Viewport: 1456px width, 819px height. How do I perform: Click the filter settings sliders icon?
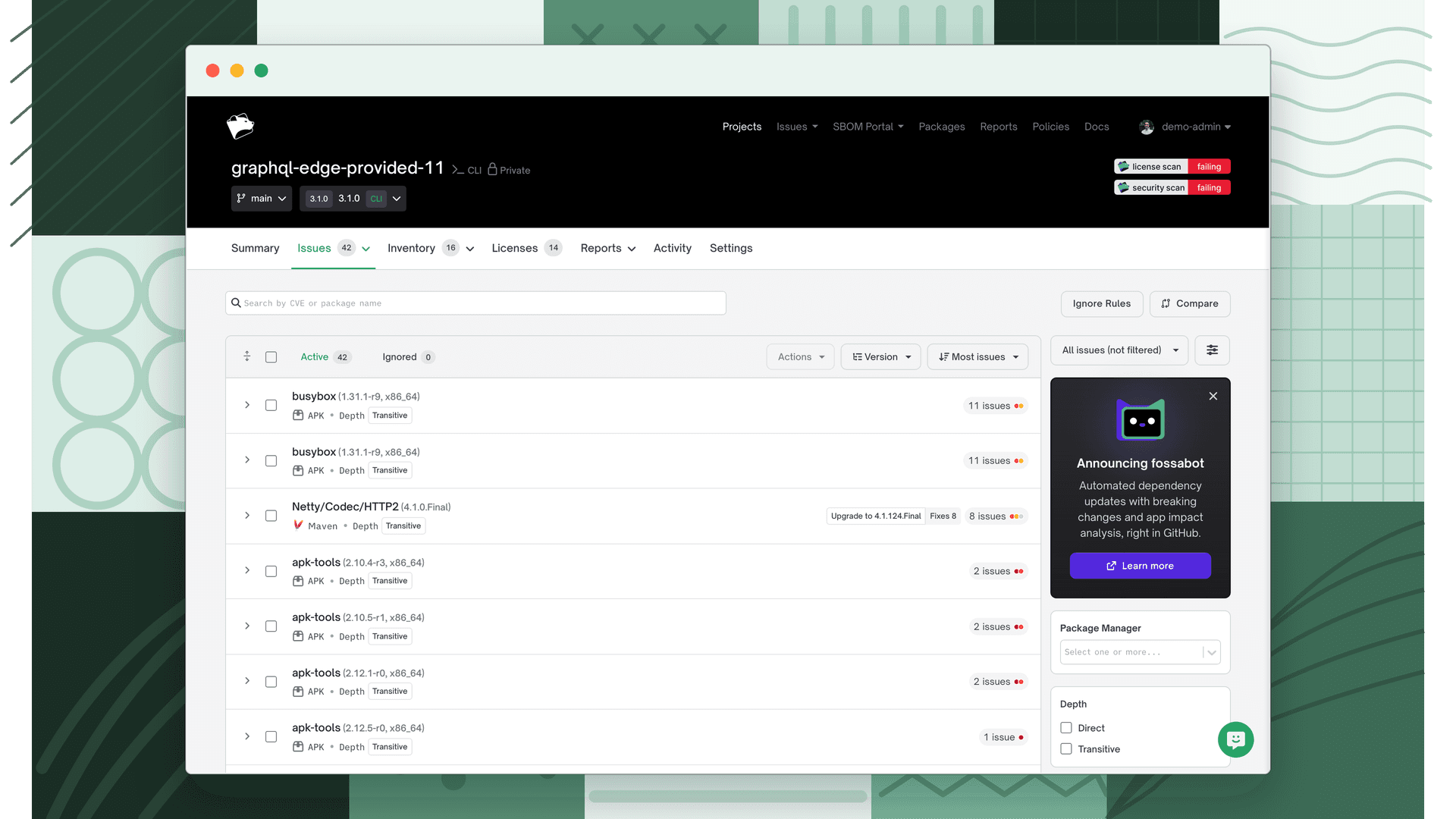(1212, 350)
